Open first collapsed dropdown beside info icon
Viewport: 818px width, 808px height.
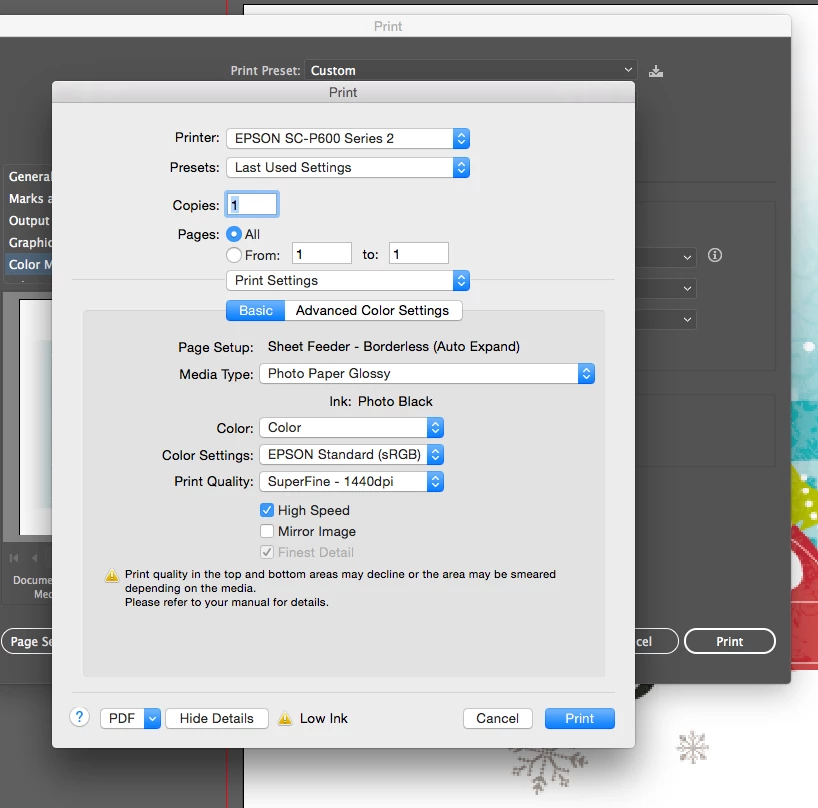coord(666,257)
